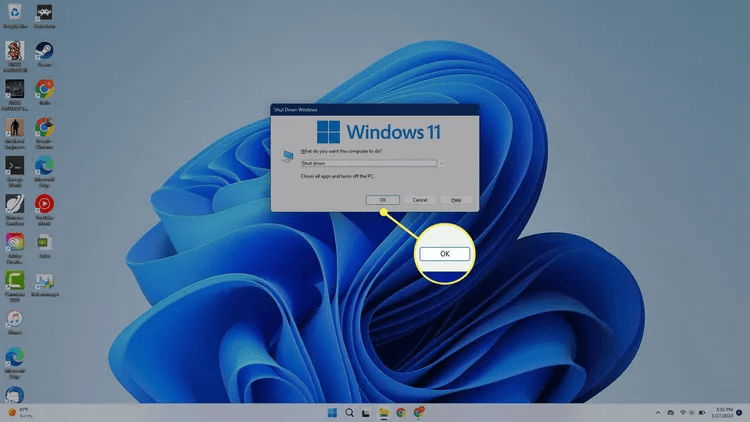This screenshot has width=750, height=422.
Task: Click the OneDrive cloud tray icon
Action: 671,412
